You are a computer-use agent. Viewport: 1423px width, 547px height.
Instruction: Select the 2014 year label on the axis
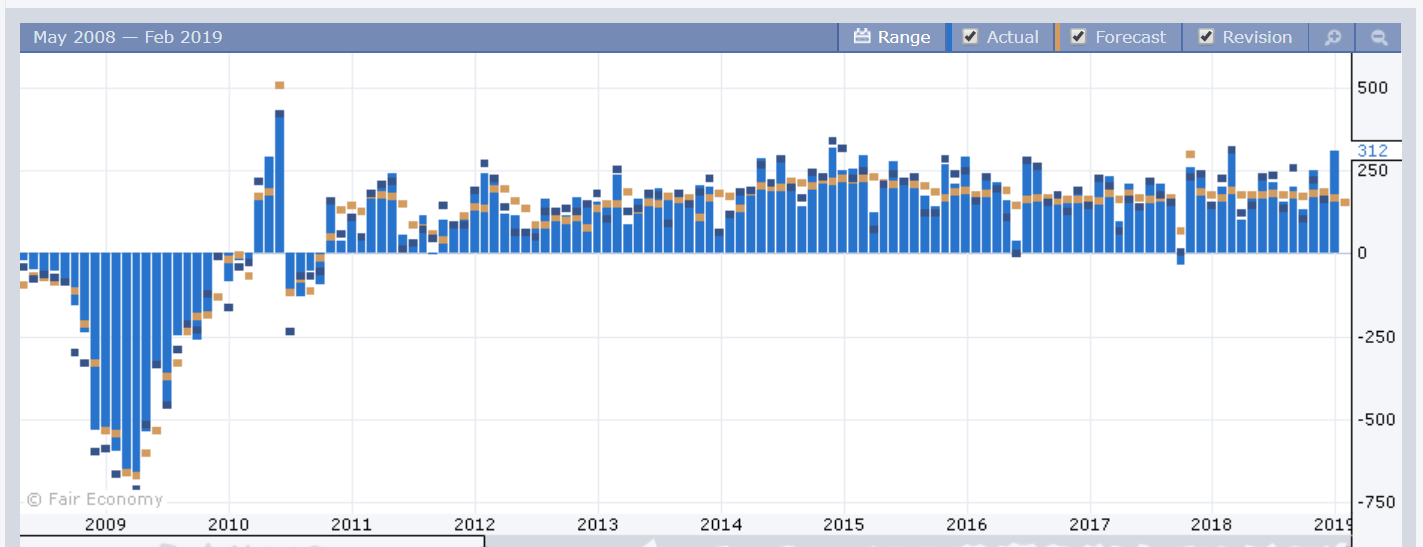720,525
